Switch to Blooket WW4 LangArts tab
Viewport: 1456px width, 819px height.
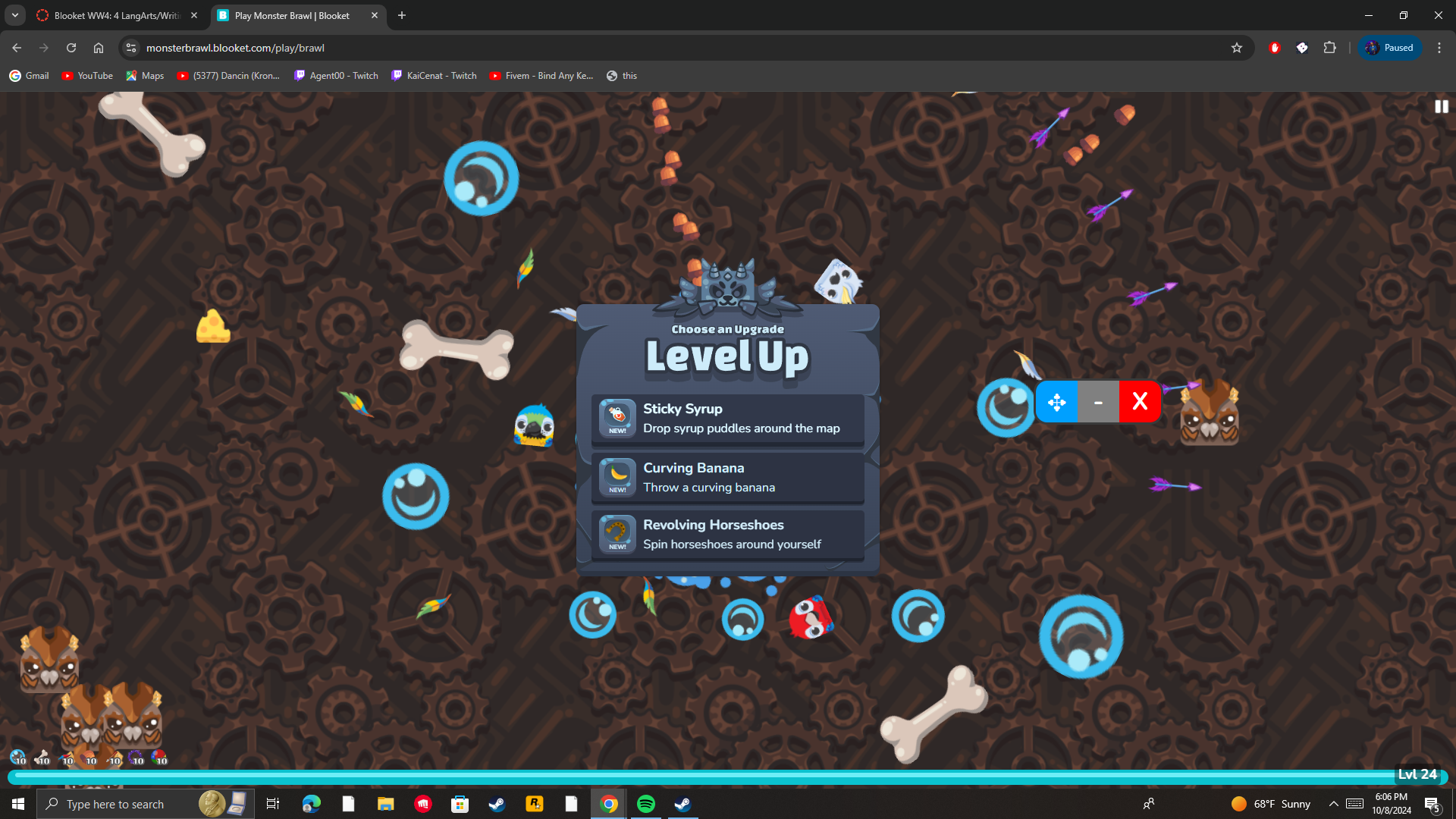click(x=118, y=15)
